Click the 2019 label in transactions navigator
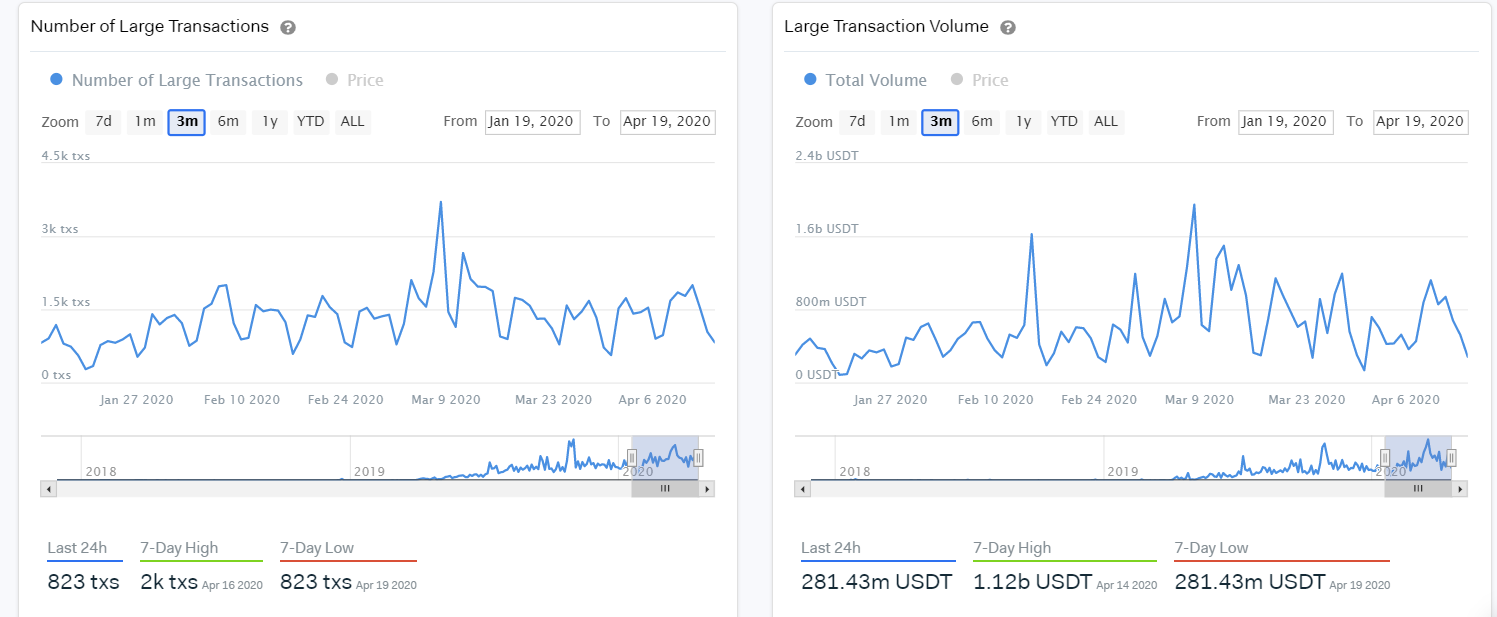This screenshot has height=617, width=1497. tap(369, 471)
